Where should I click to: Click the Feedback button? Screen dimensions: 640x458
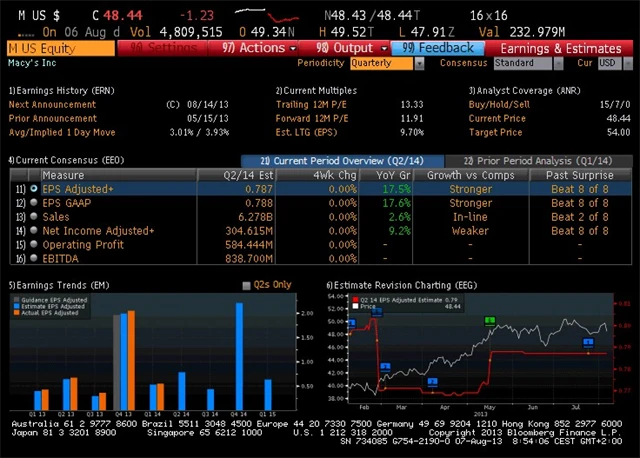[440, 47]
